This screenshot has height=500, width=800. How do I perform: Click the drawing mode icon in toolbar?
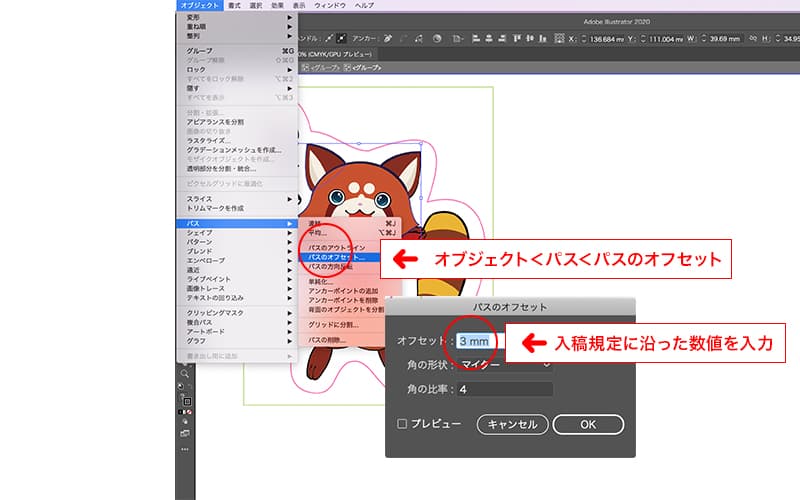[x=185, y=421]
